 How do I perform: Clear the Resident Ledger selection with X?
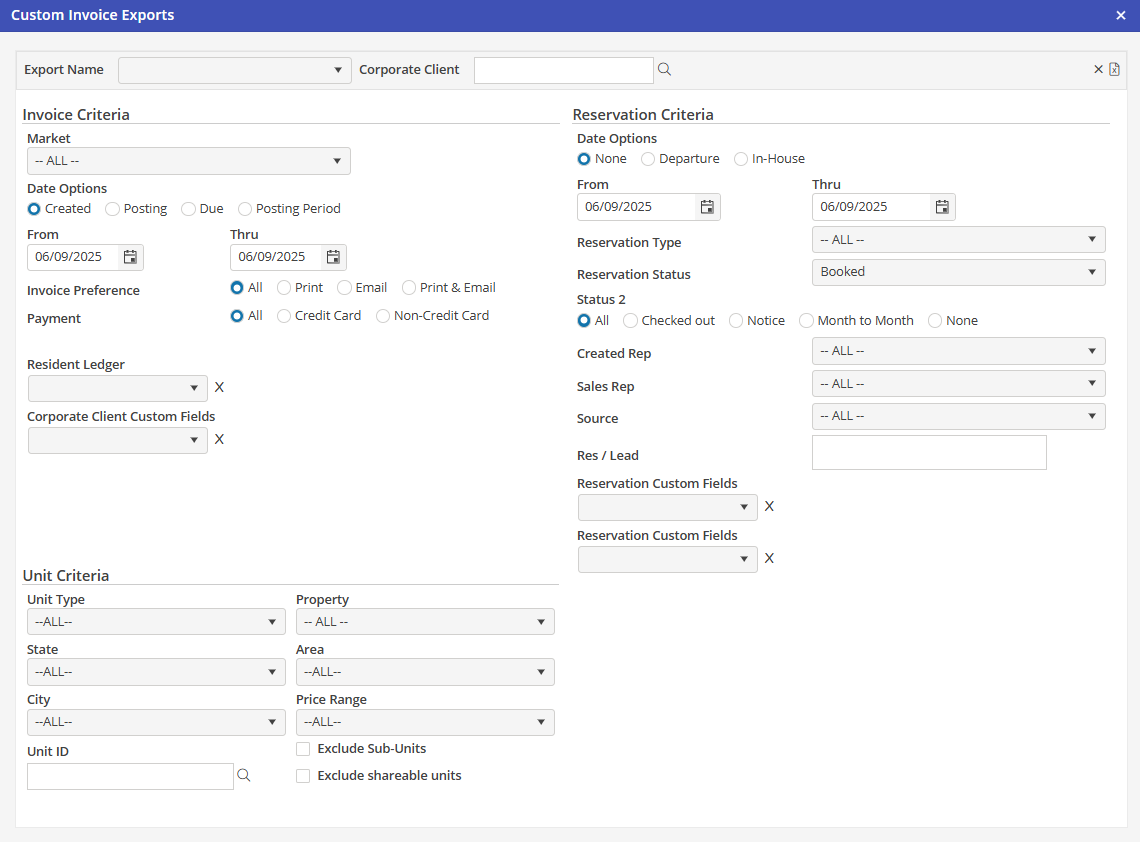(x=220, y=387)
